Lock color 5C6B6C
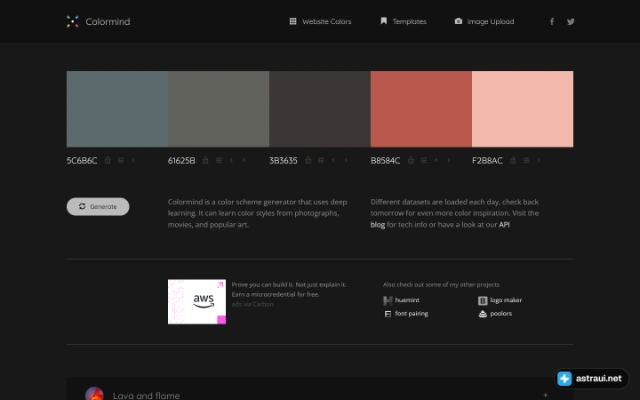The image size is (640, 400). coord(108,160)
